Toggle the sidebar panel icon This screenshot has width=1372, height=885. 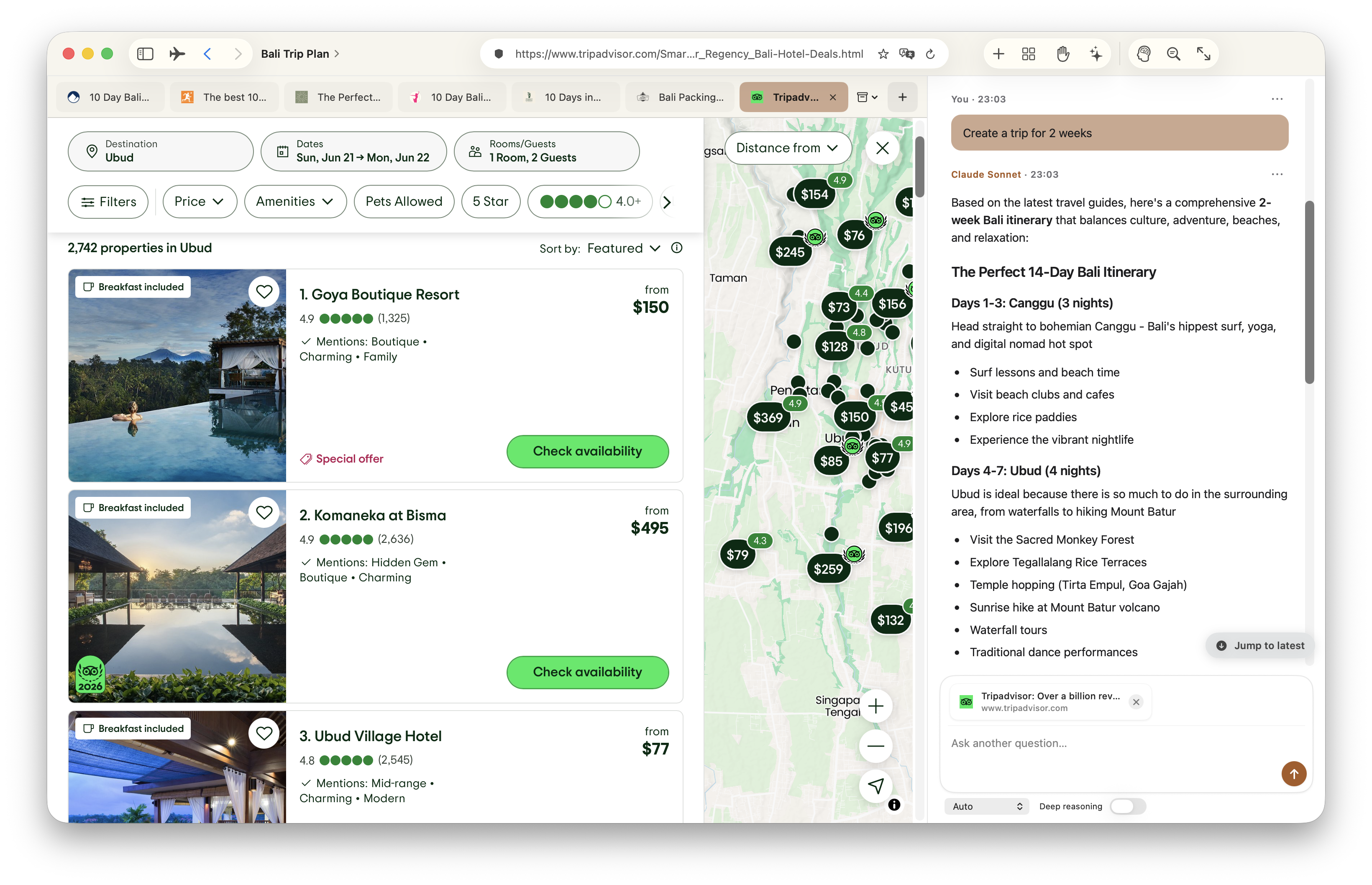tap(145, 54)
